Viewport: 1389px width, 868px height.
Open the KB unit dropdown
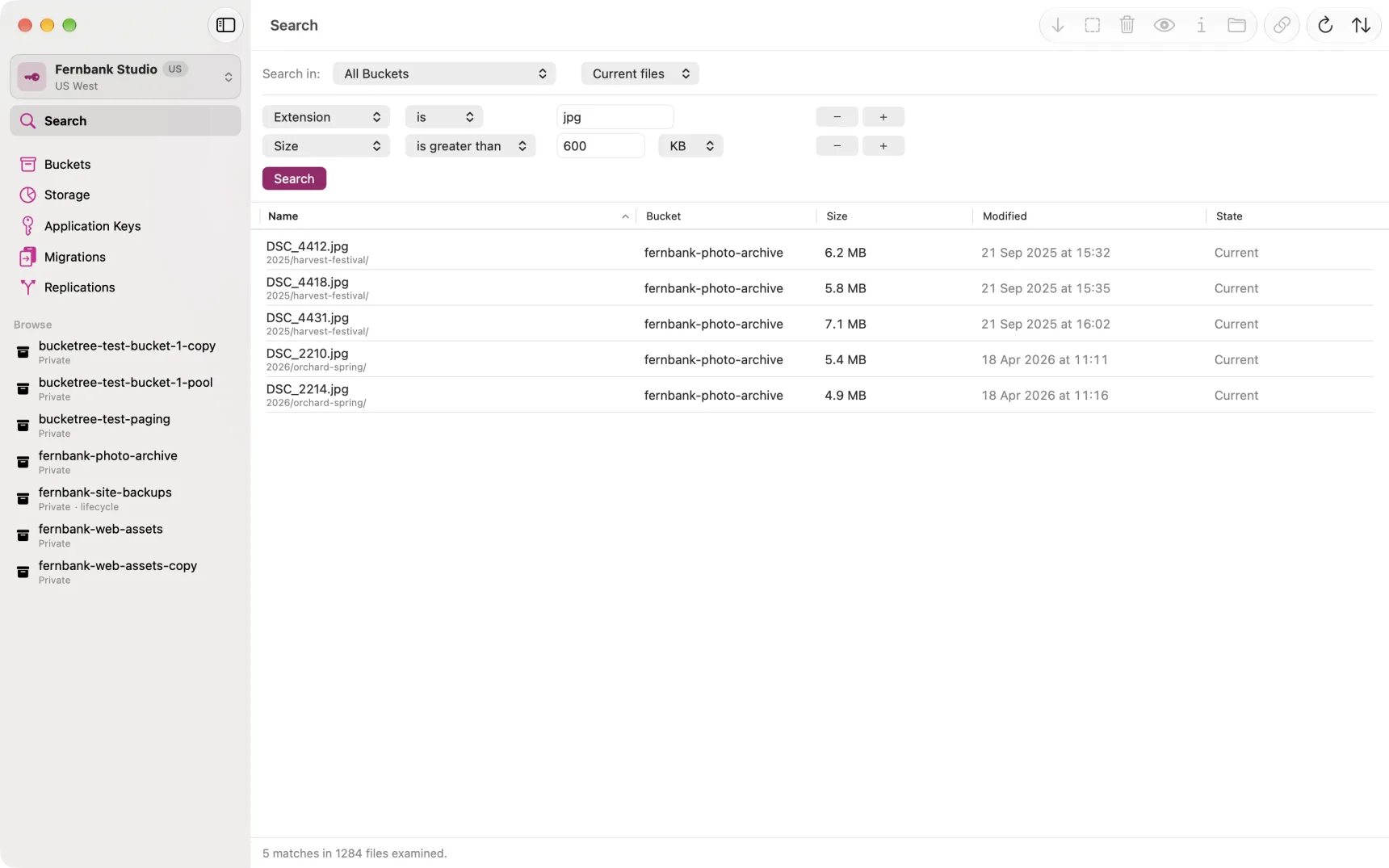pos(690,146)
